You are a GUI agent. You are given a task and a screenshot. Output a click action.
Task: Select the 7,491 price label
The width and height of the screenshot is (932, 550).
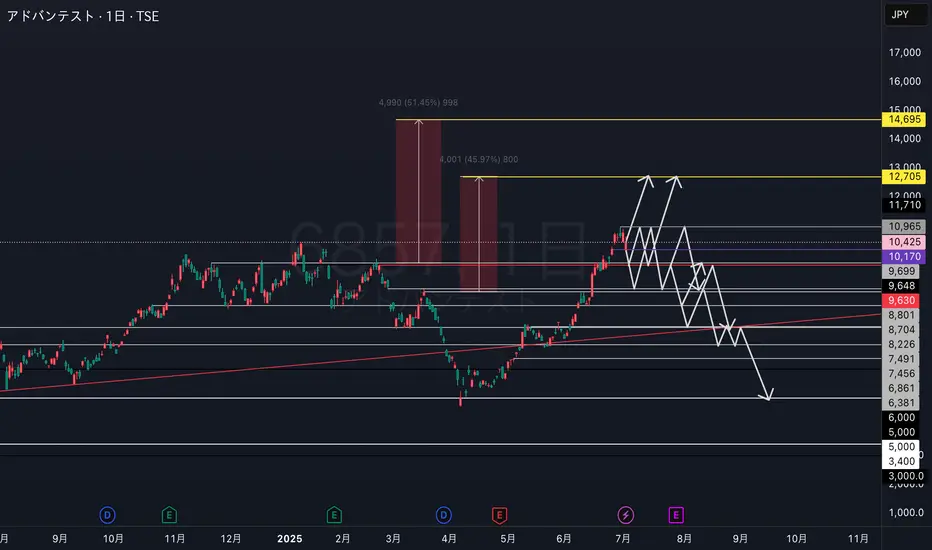901,359
